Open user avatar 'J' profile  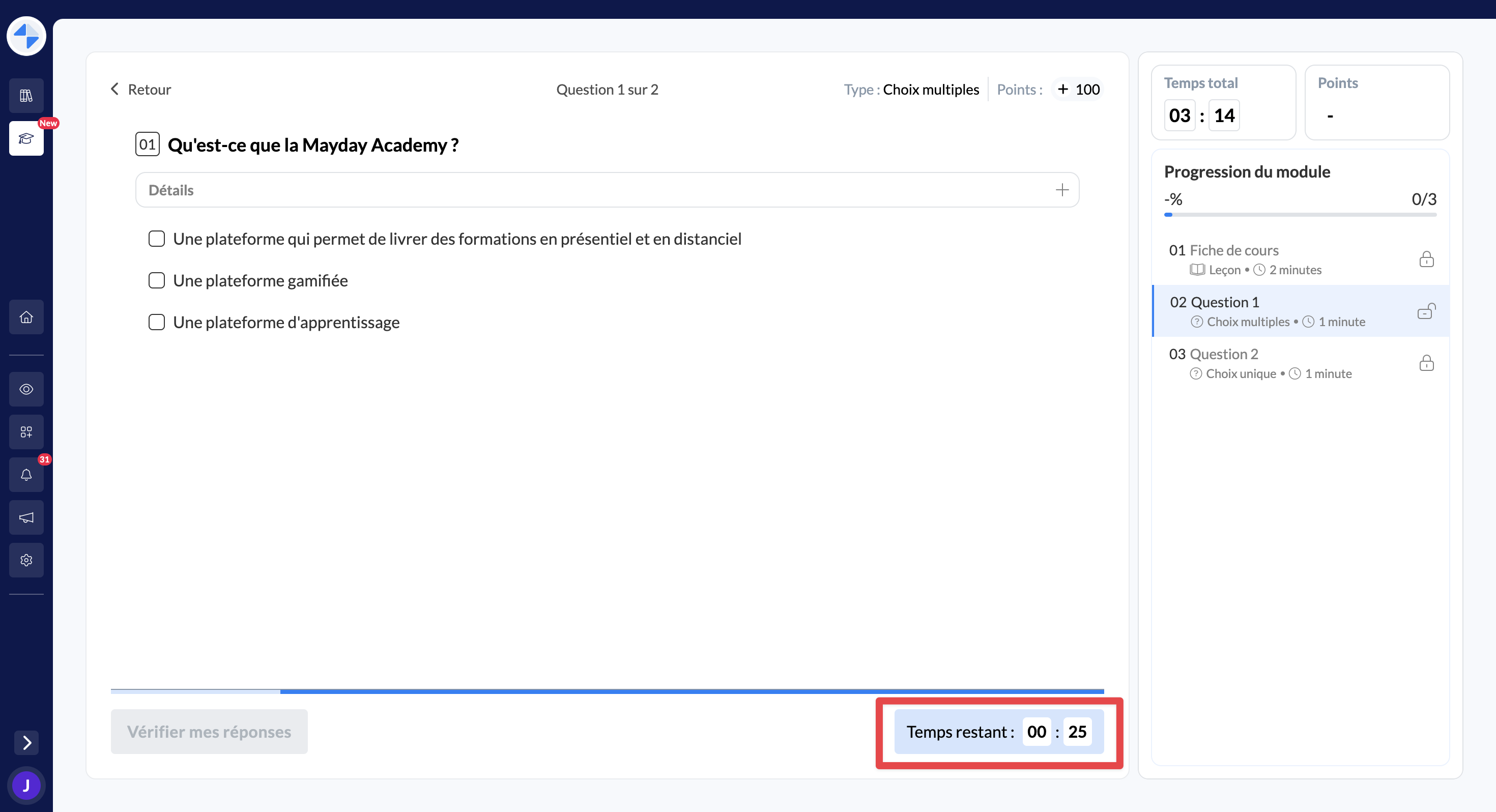[x=26, y=785]
